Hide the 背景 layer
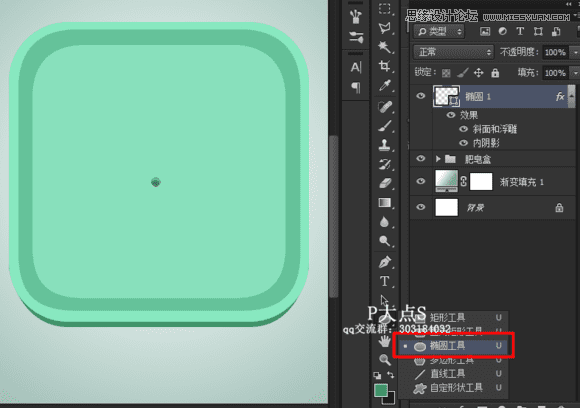Screen dimensions: 580x408 (x=421, y=207)
